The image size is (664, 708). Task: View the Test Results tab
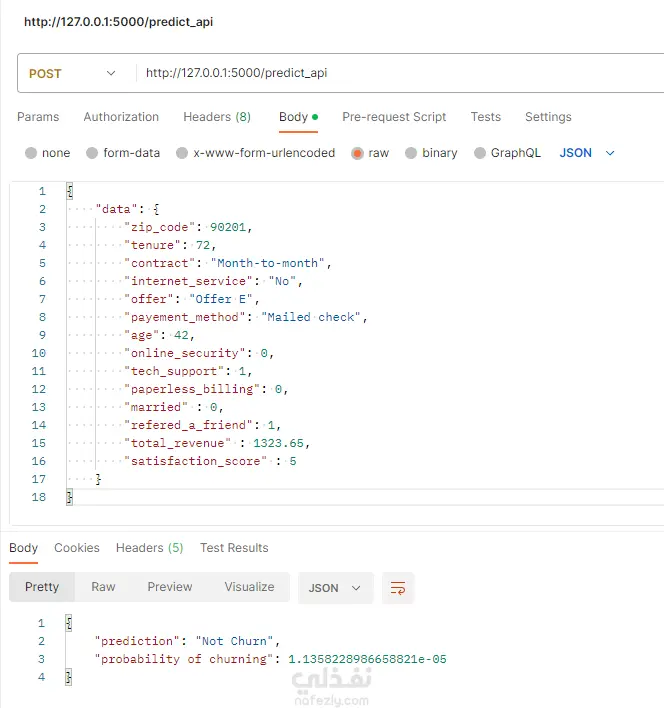[234, 548]
